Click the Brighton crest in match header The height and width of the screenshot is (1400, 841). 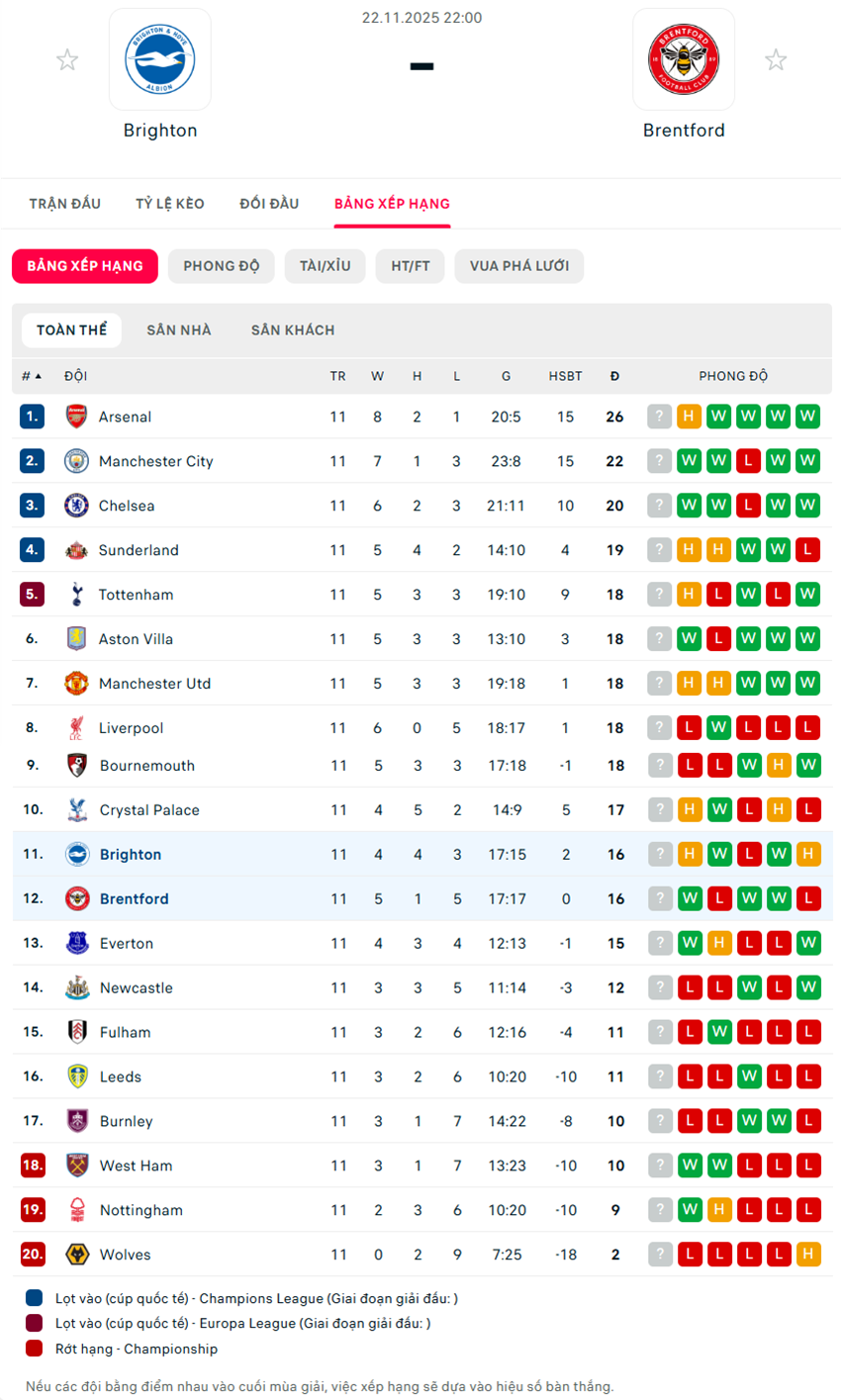click(x=160, y=59)
